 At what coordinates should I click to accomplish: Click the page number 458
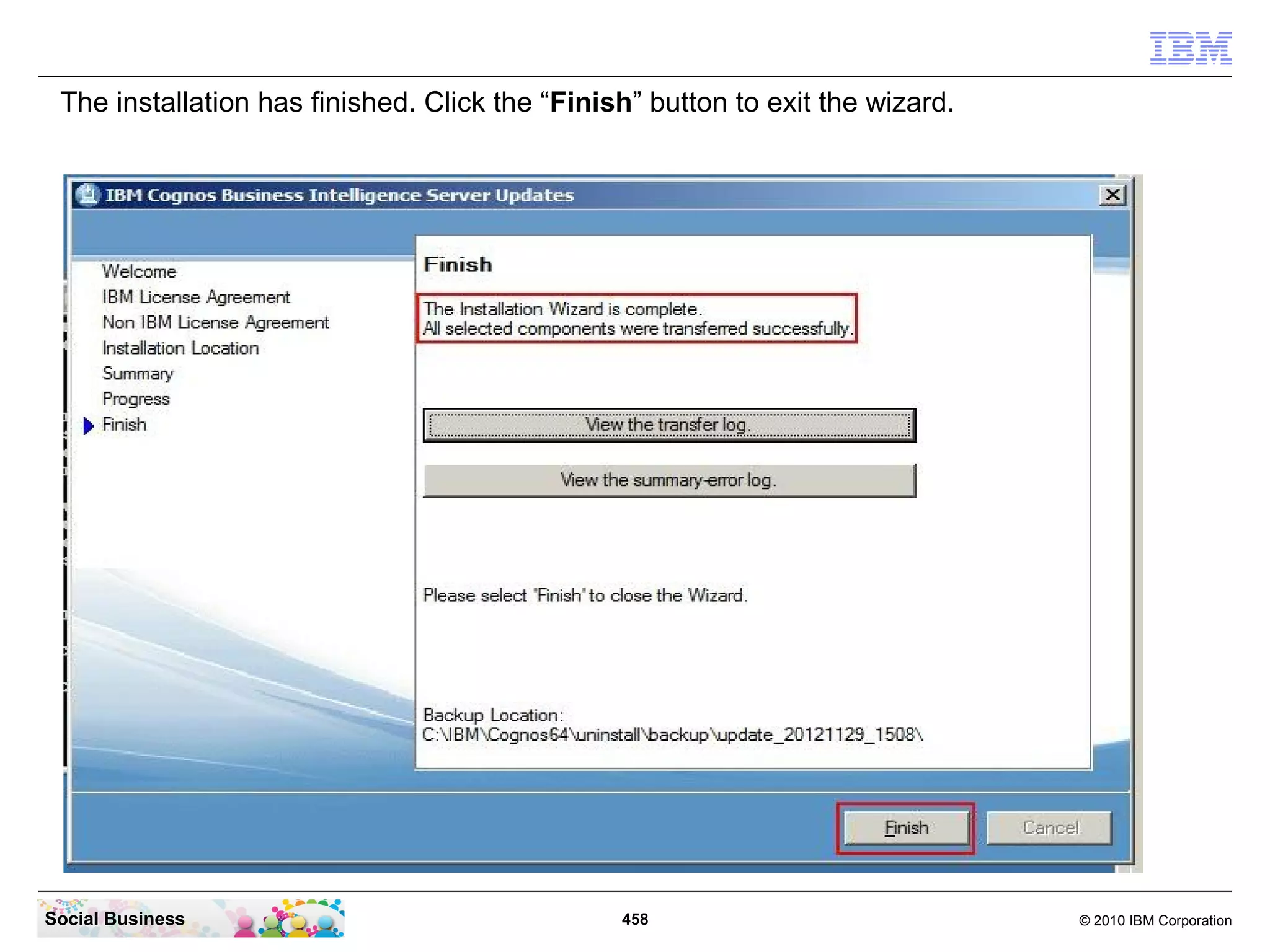(x=635, y=919)
